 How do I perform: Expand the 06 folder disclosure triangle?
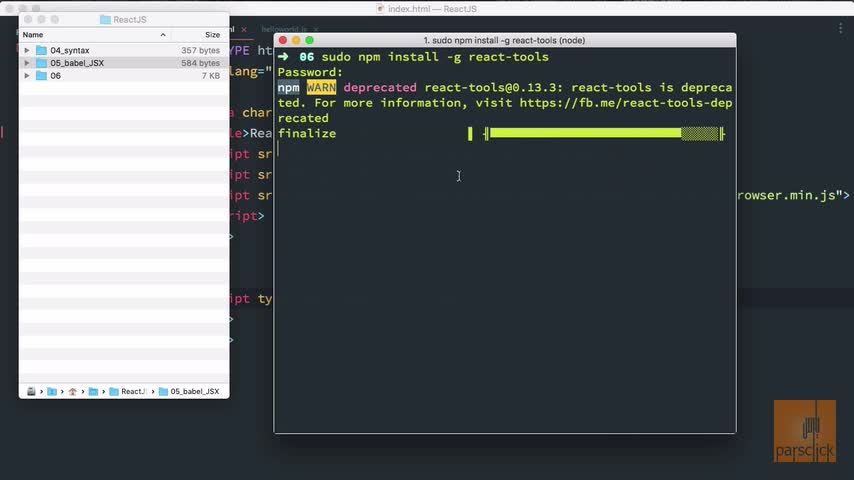27,76
